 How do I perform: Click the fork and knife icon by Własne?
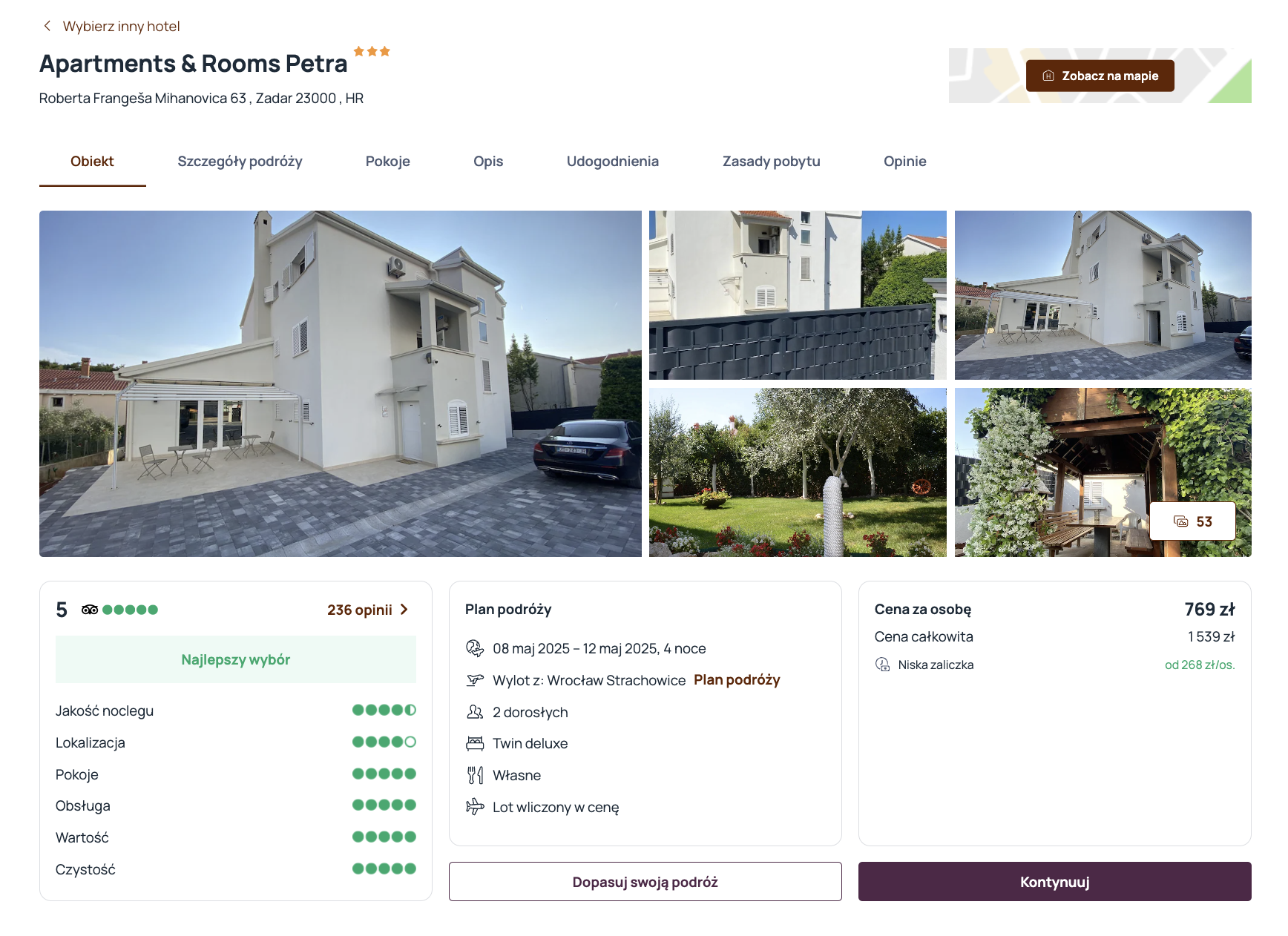point(475,775)
